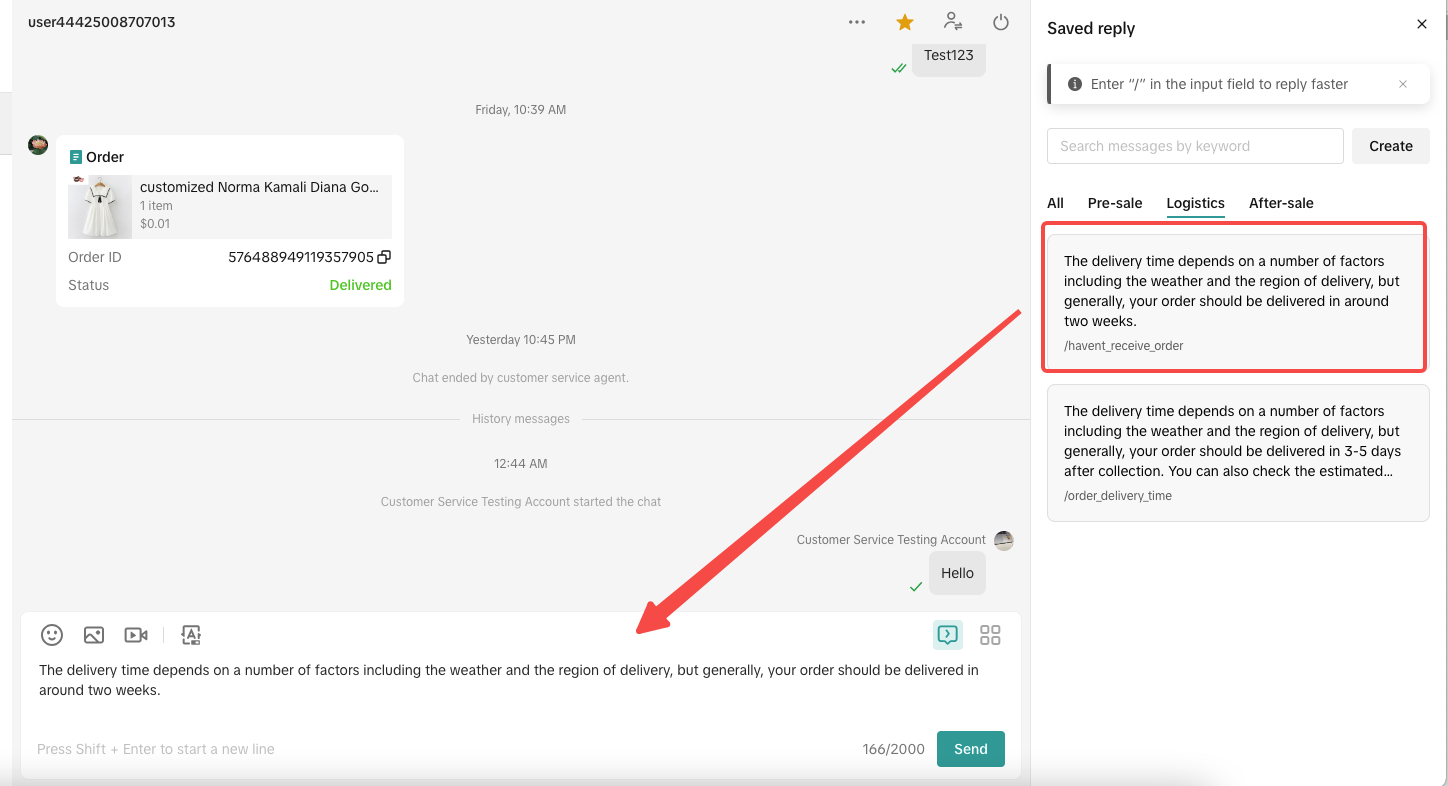Switch to the All tab
This screenshot has height=786, width=1448.
(1055, 203)
